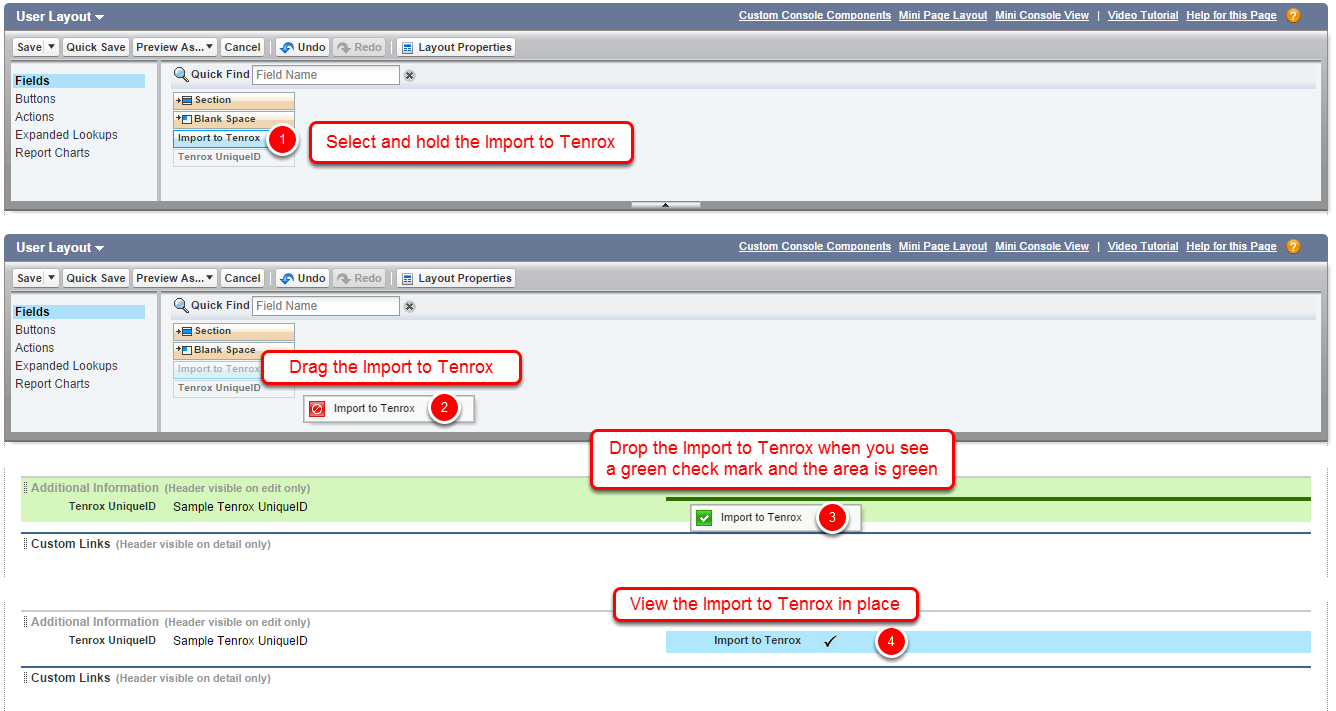Open Mini Console View link, upper header
This screenshot has height=711, width=1336.
tap(1042, 16)
